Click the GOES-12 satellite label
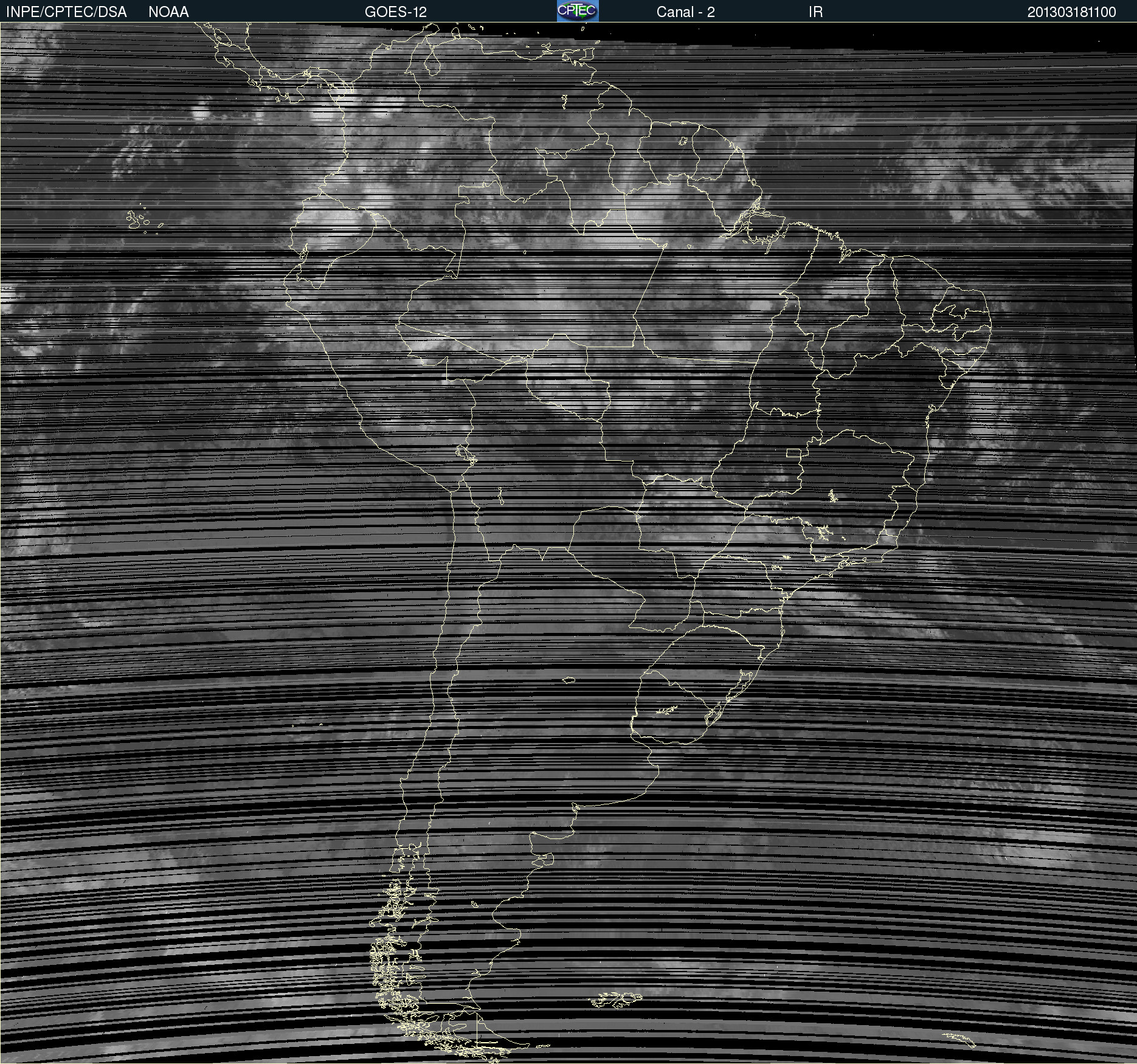The width and height of the screenshot is (1137, 1064). click(396, 12)
